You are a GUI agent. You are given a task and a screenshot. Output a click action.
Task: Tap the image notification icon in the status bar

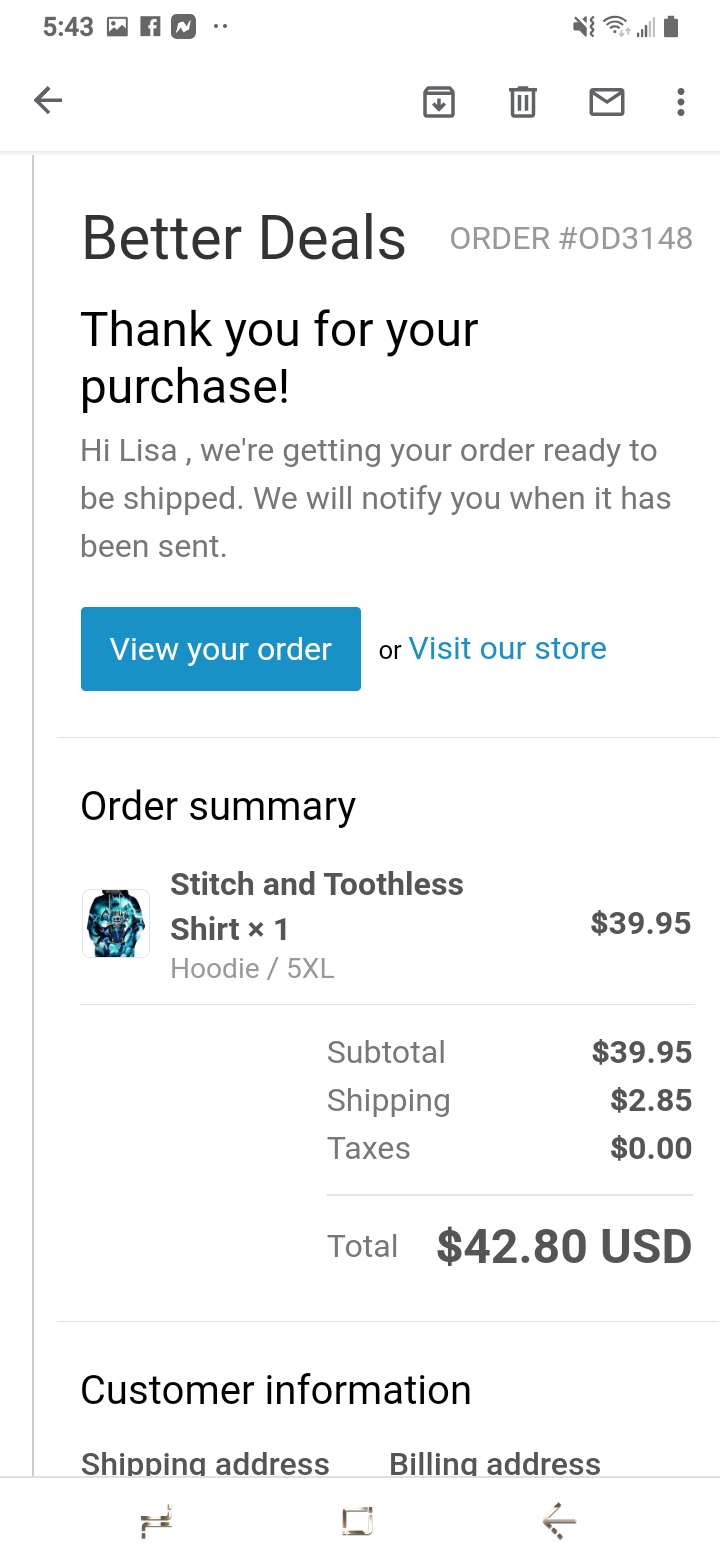pos(118,28)
